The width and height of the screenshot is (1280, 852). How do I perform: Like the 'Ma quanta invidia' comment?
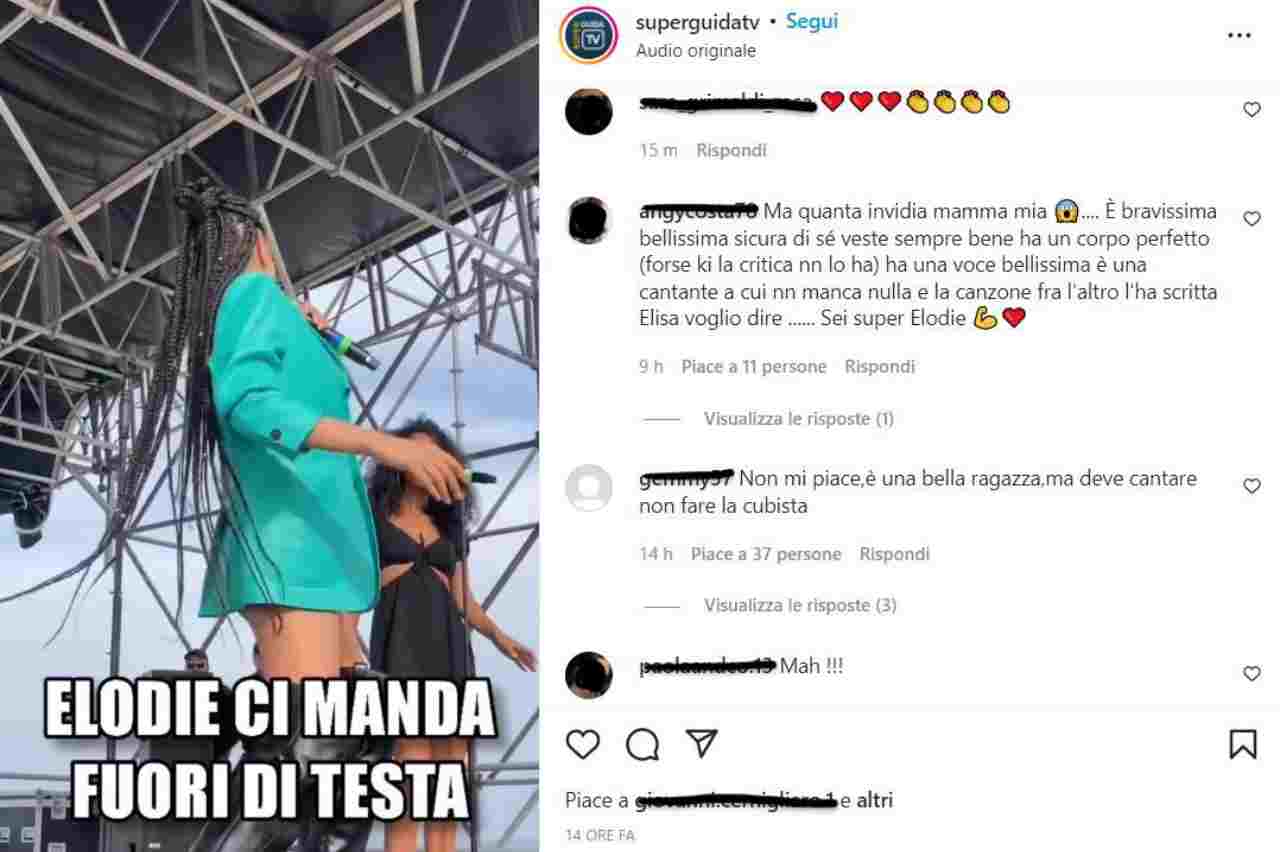[1251, 218]
